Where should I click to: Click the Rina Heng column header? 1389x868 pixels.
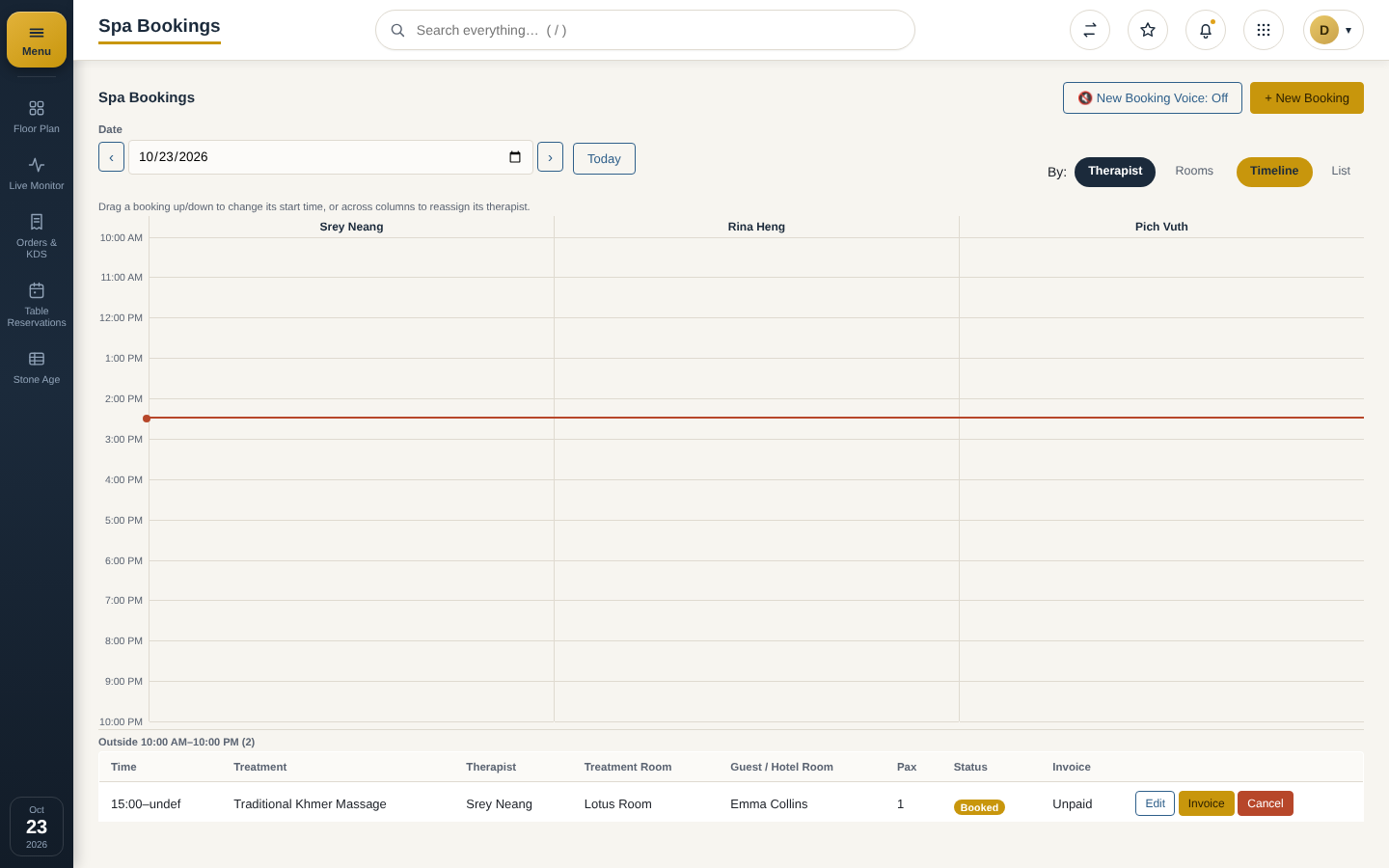(756, 227)
